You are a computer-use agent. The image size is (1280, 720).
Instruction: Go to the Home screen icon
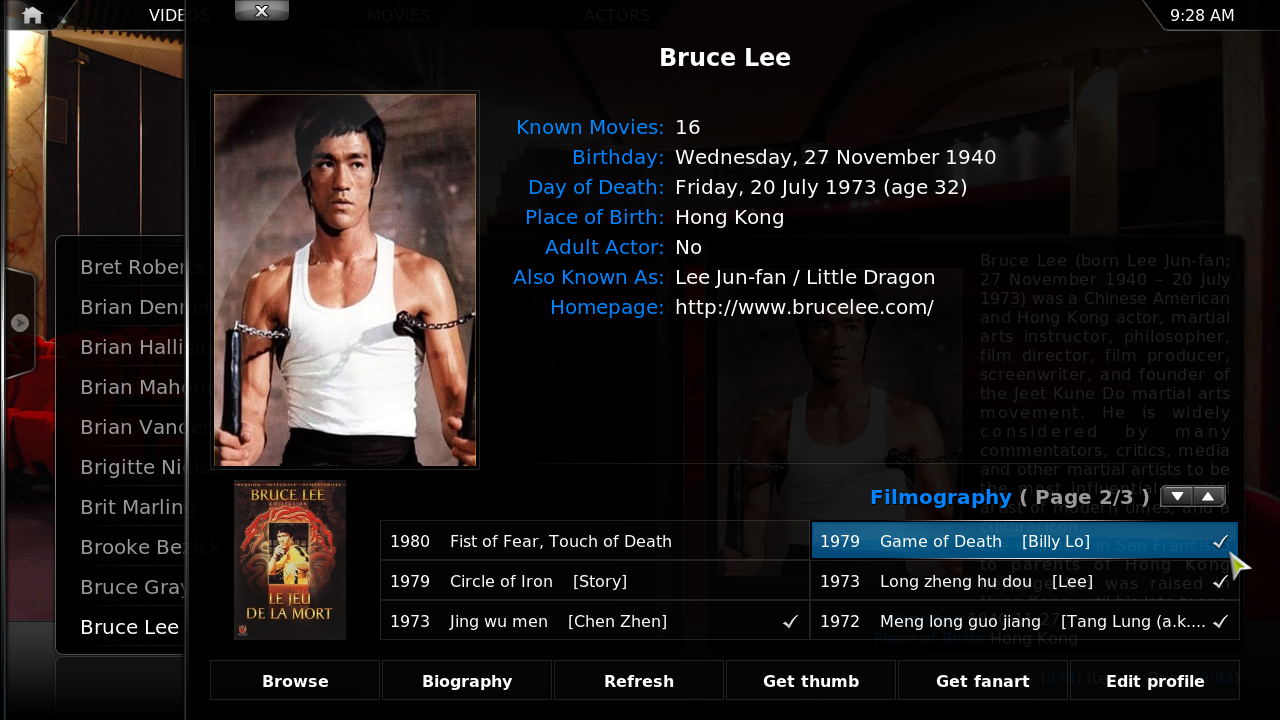coord(32,15)
